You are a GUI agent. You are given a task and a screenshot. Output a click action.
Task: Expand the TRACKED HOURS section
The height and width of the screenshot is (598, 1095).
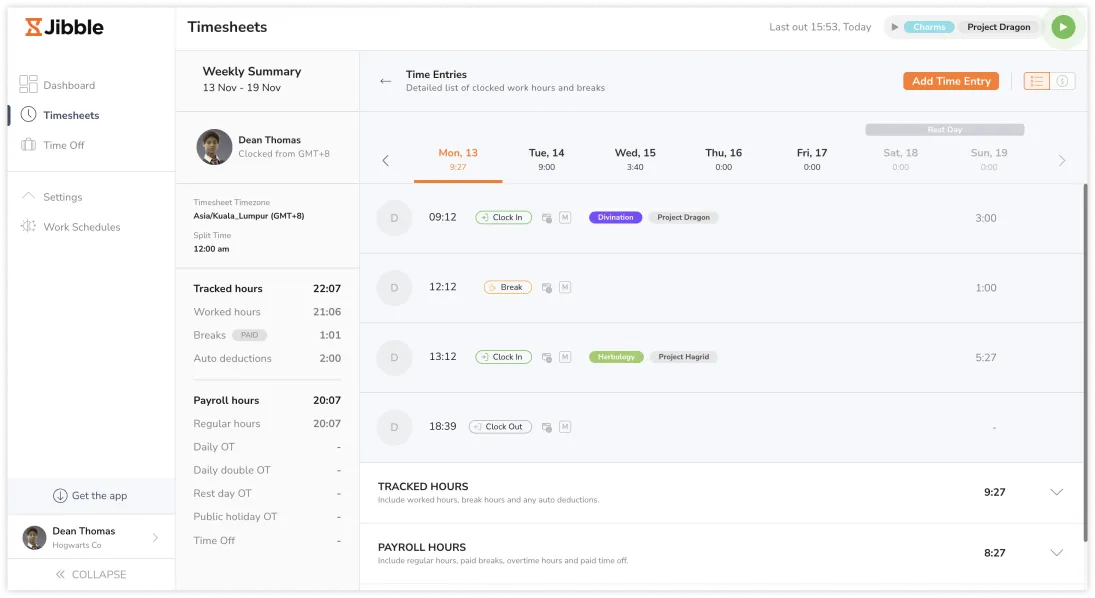1056,492
